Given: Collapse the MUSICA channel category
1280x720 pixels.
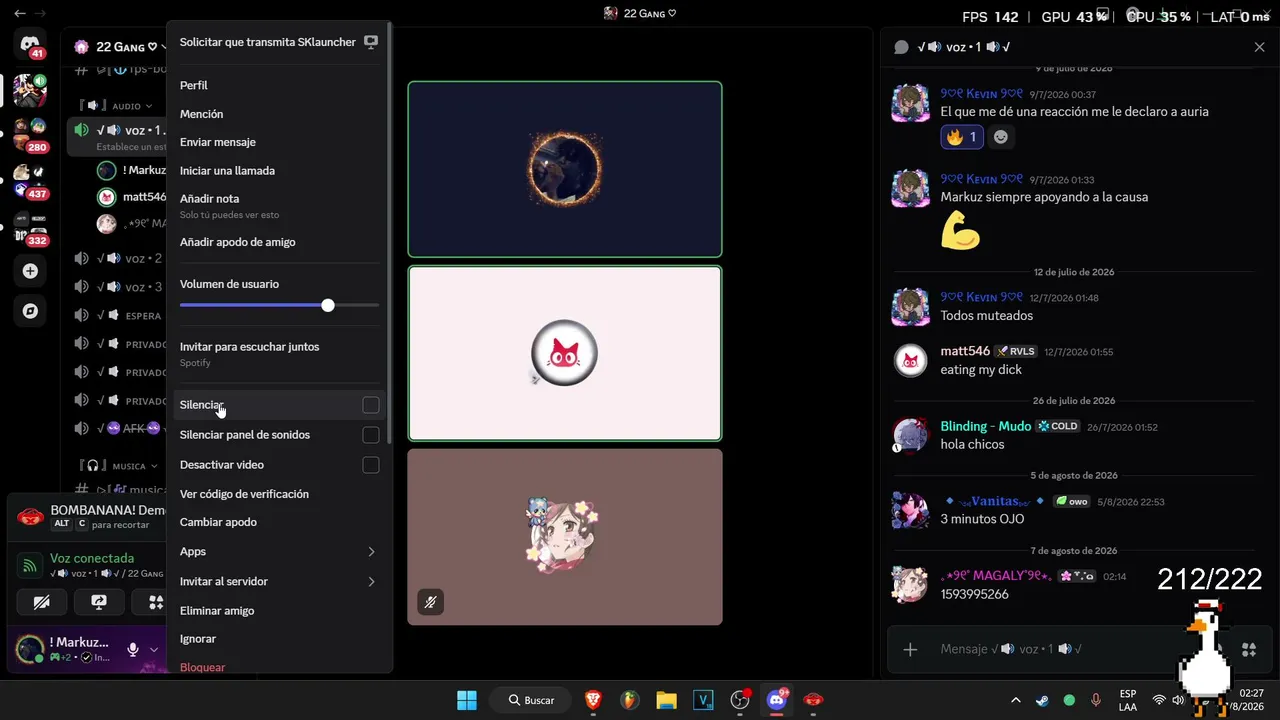Looking at the screenshot, I should (154, 466).
